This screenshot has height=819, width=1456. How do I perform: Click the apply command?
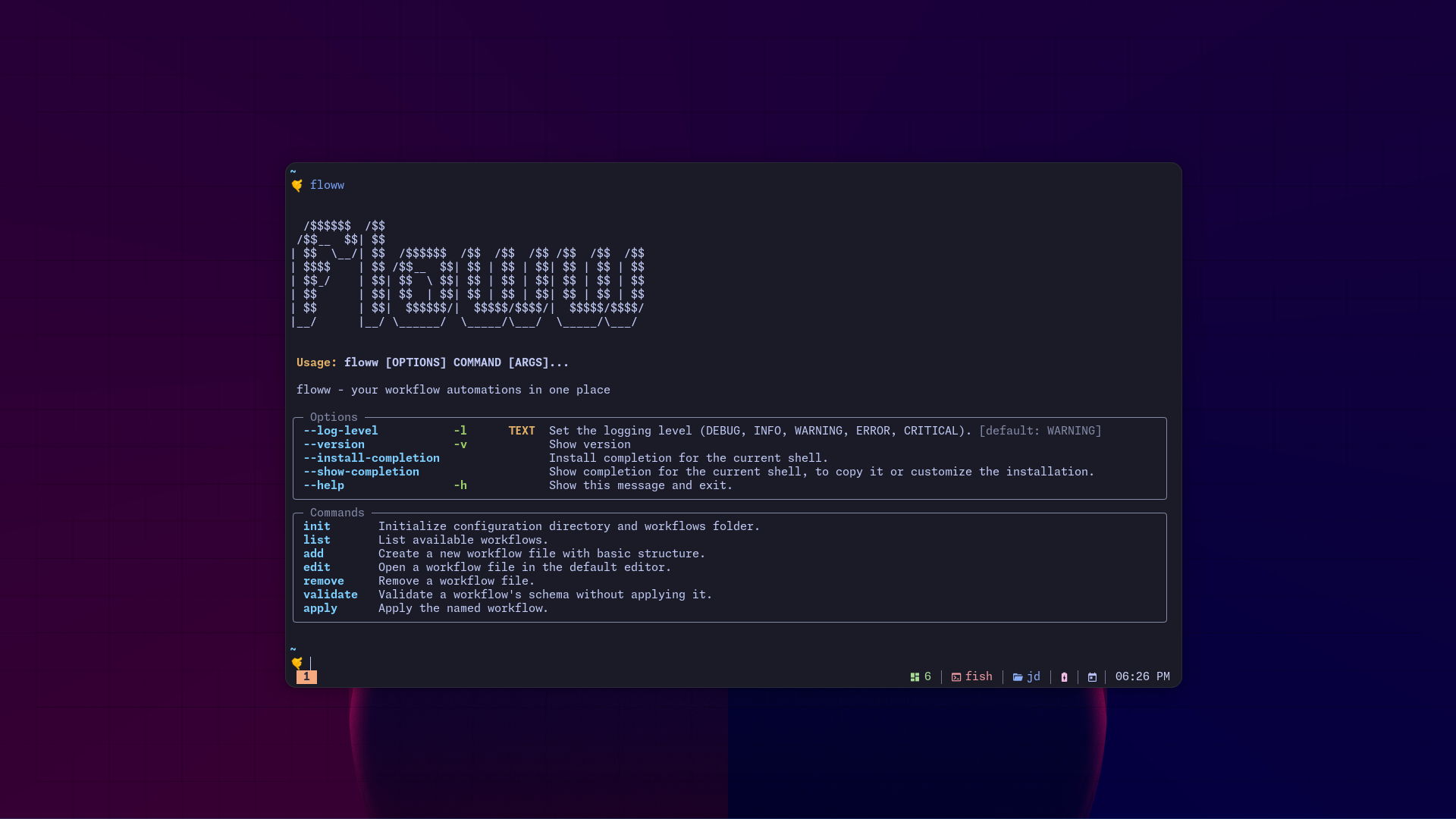click(x=320, y=608)
